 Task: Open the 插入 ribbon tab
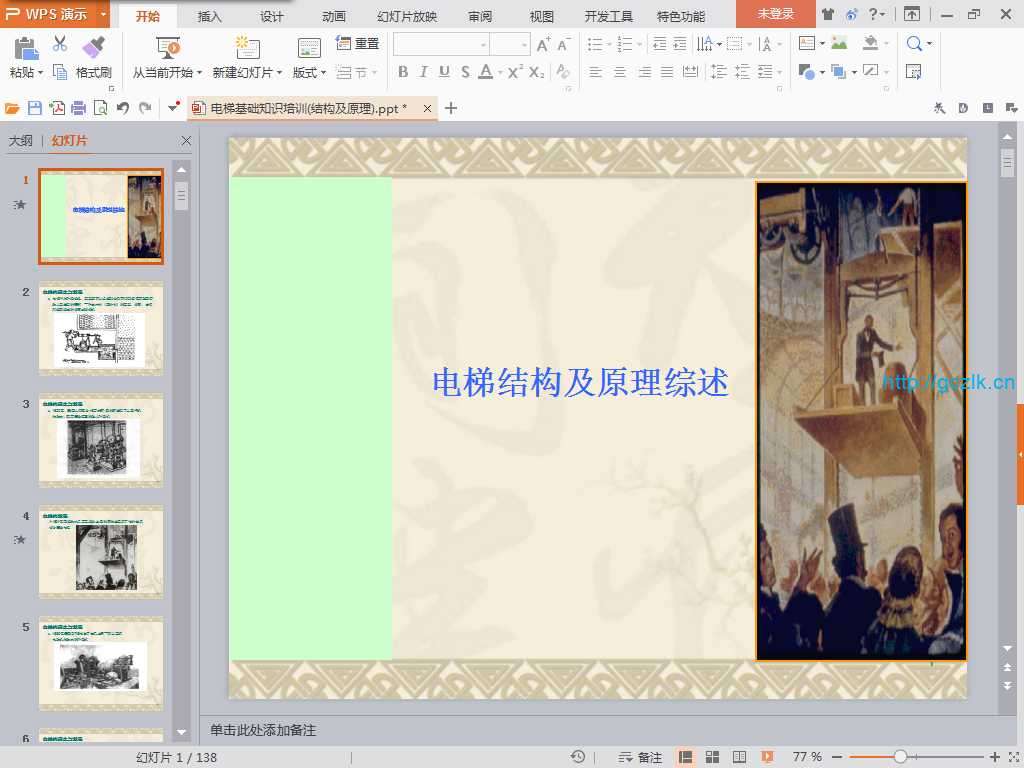(210, 16)
